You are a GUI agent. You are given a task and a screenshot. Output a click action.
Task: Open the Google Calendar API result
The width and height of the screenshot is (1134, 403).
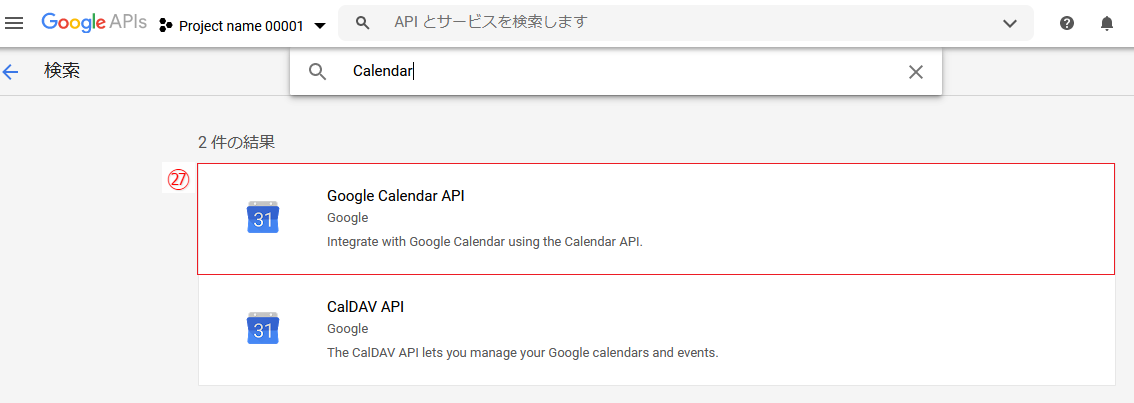(395, 196)
